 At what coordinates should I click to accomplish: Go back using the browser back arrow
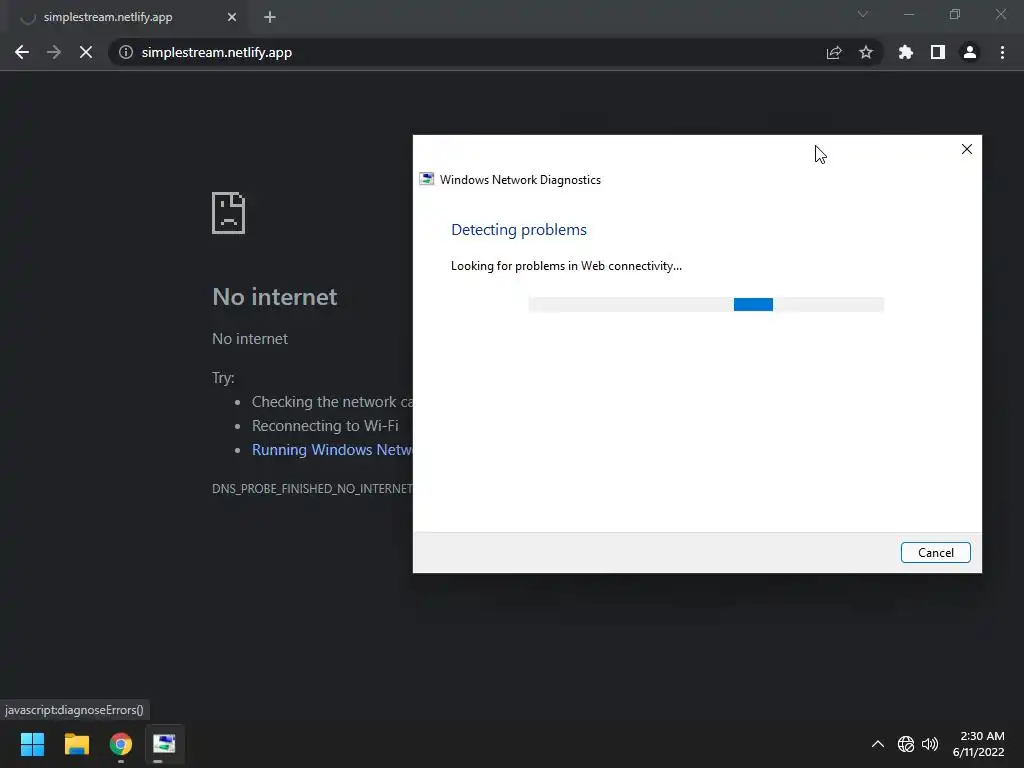click(22, 52)
